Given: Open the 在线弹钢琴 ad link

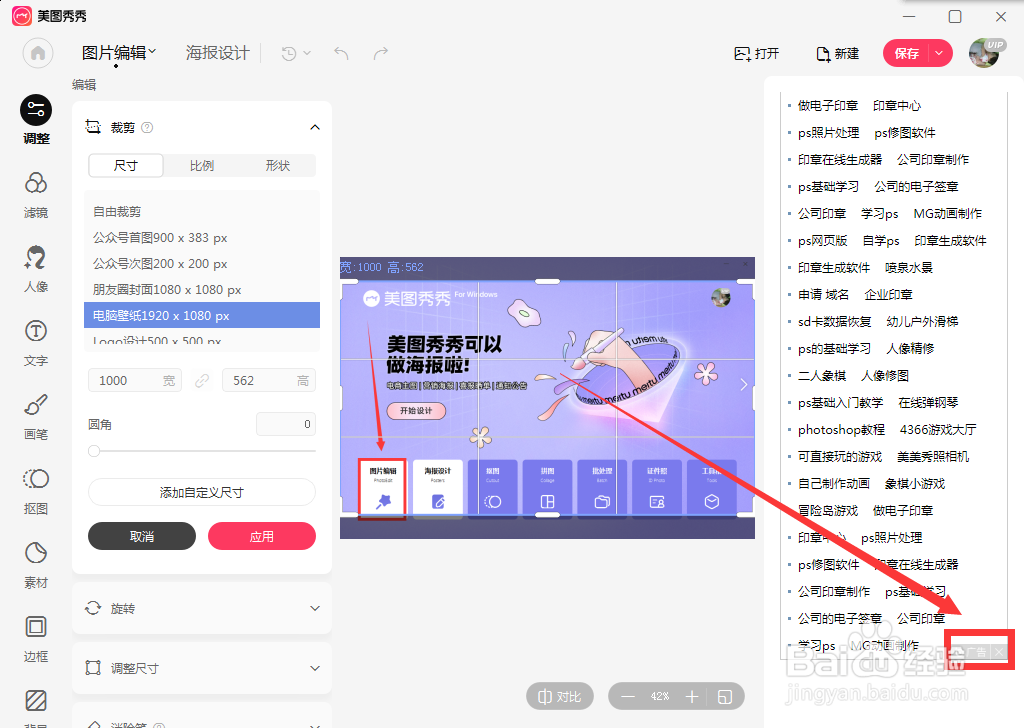Looking at the screenshot, I should (928, 403).
